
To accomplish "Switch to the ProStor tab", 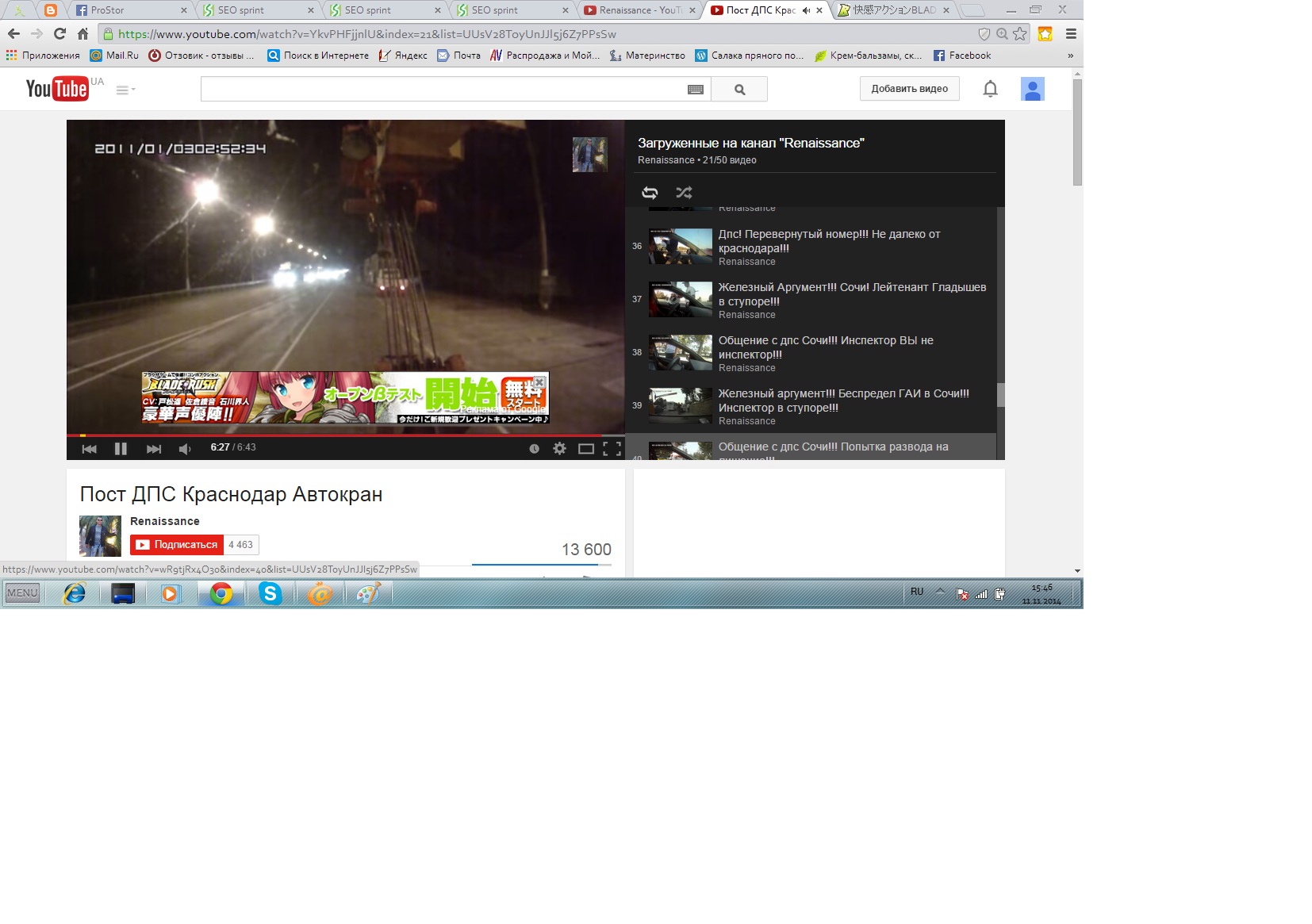I will (130, 10).
